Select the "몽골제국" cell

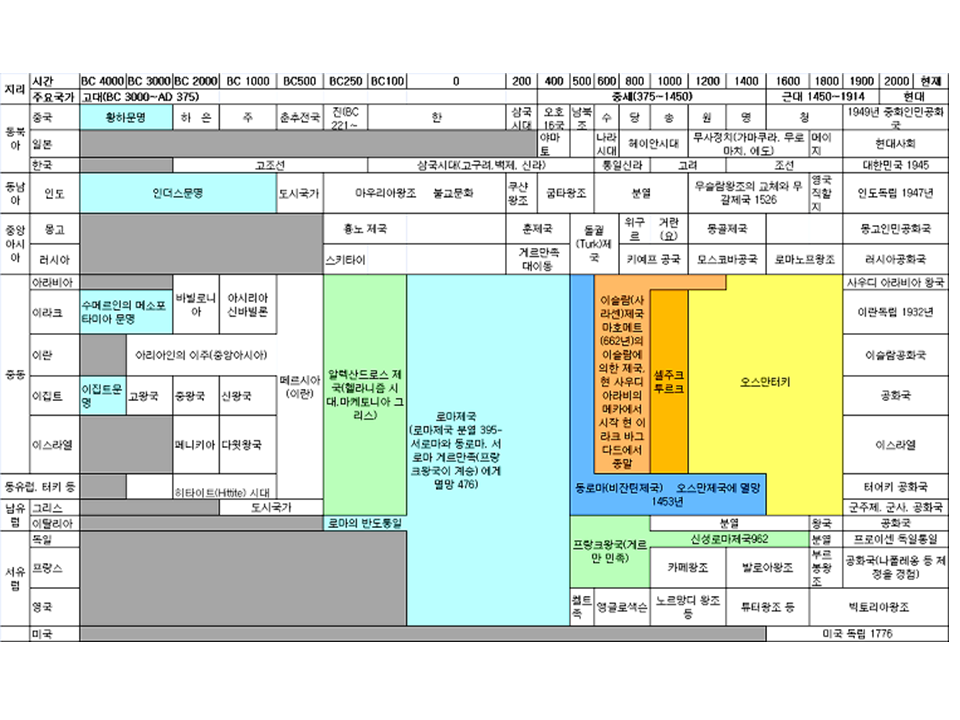click(x=727, y=229)
